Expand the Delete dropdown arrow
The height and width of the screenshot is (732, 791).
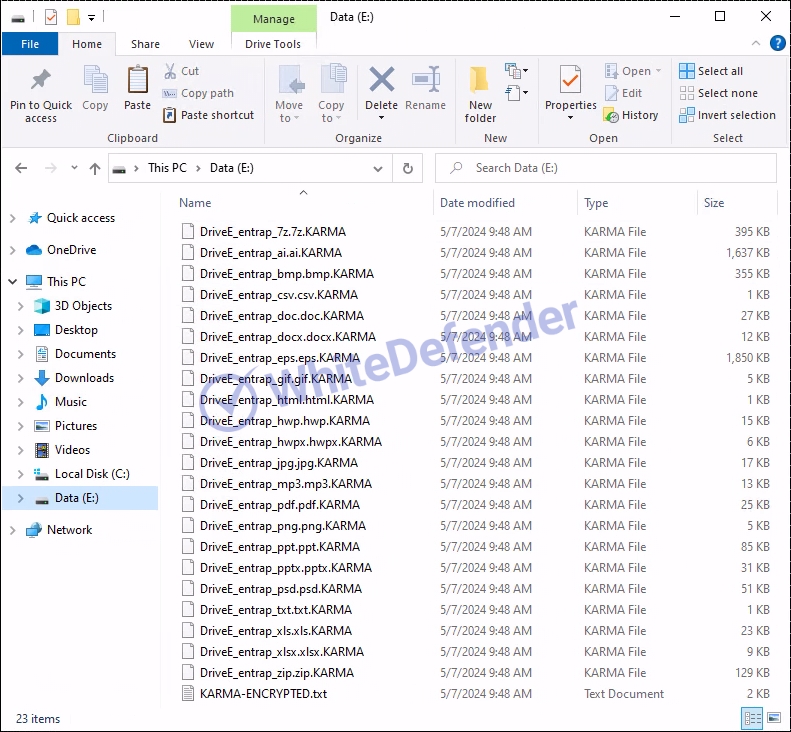point(382,118)
